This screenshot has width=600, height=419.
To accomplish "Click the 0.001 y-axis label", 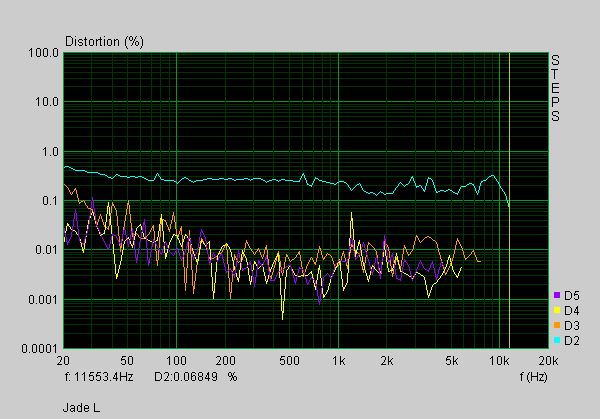I will point(44,300).
